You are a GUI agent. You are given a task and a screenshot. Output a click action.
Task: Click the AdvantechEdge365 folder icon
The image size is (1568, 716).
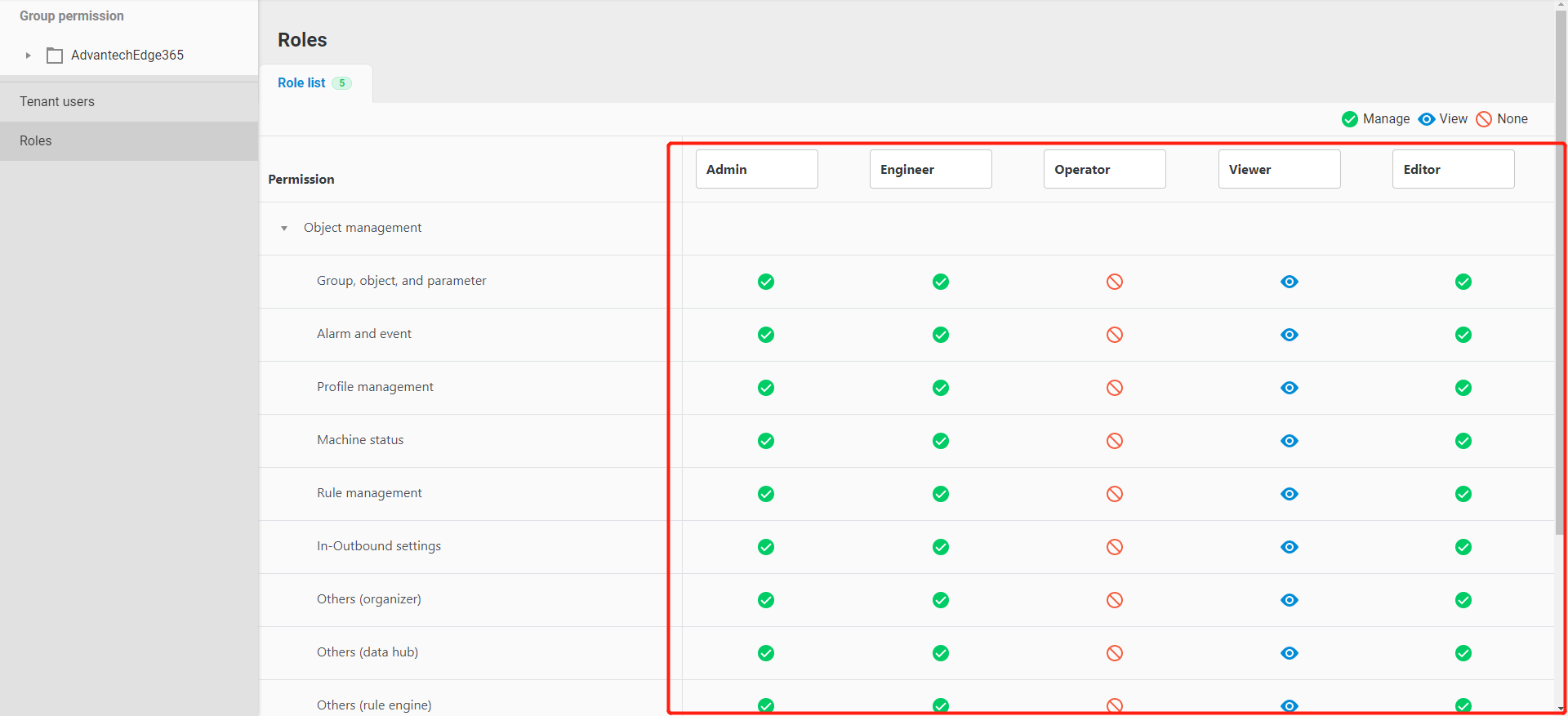55,56
